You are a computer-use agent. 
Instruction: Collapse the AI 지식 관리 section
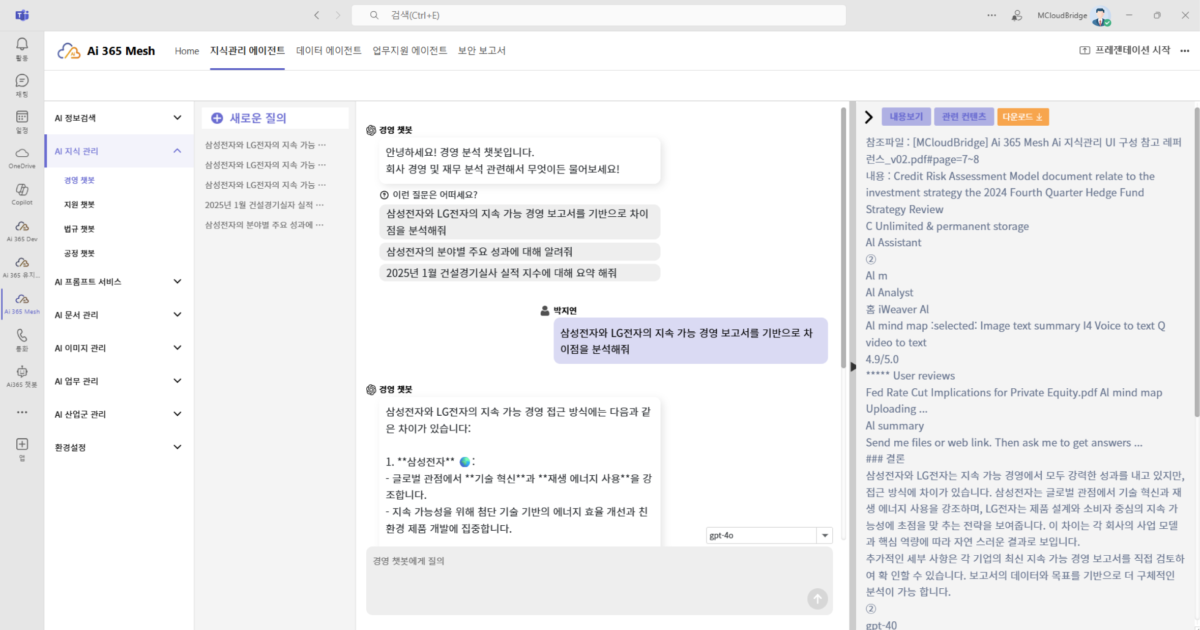coord(177,151)
